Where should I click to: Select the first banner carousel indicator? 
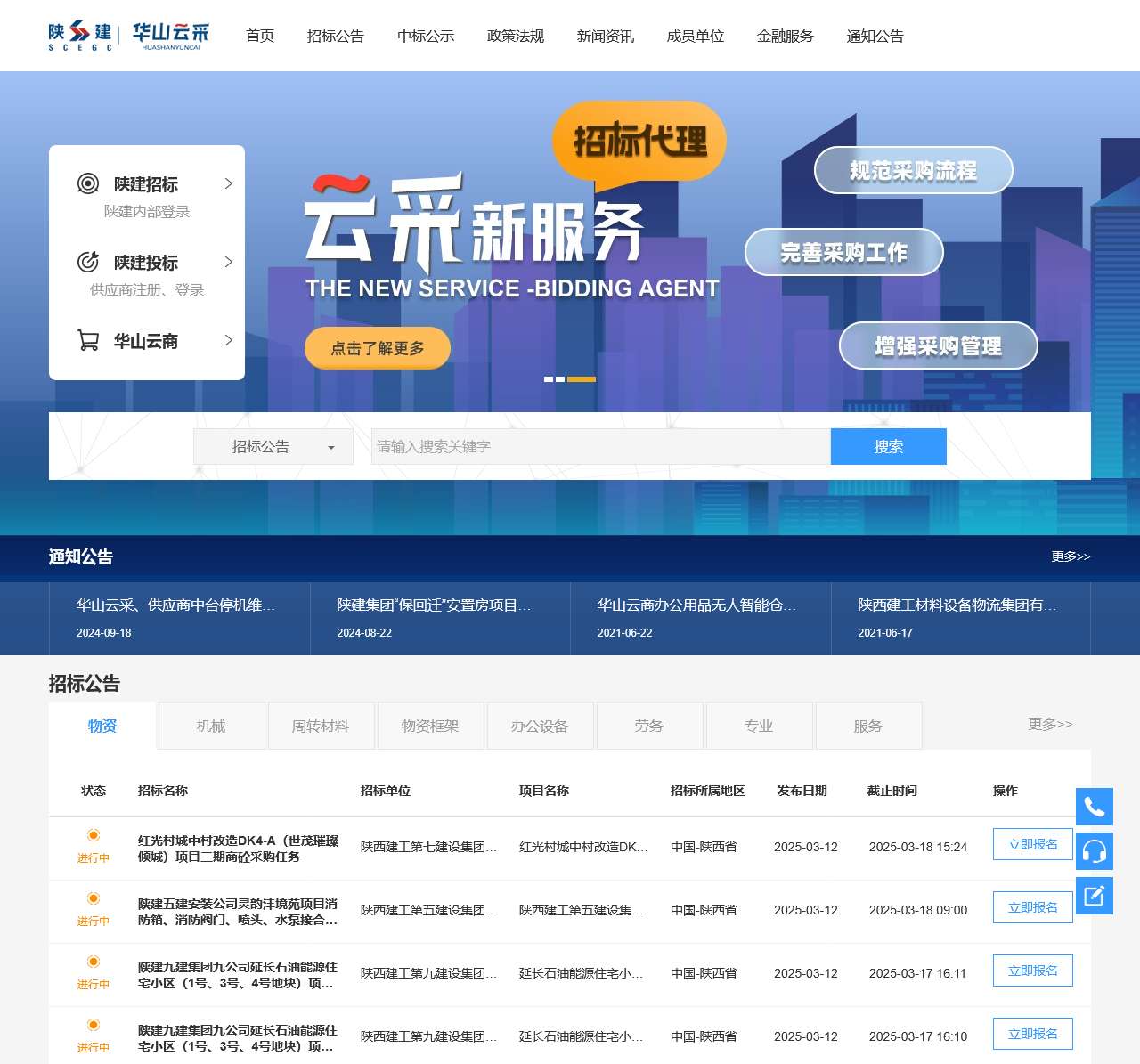click(x=549, y=379)
